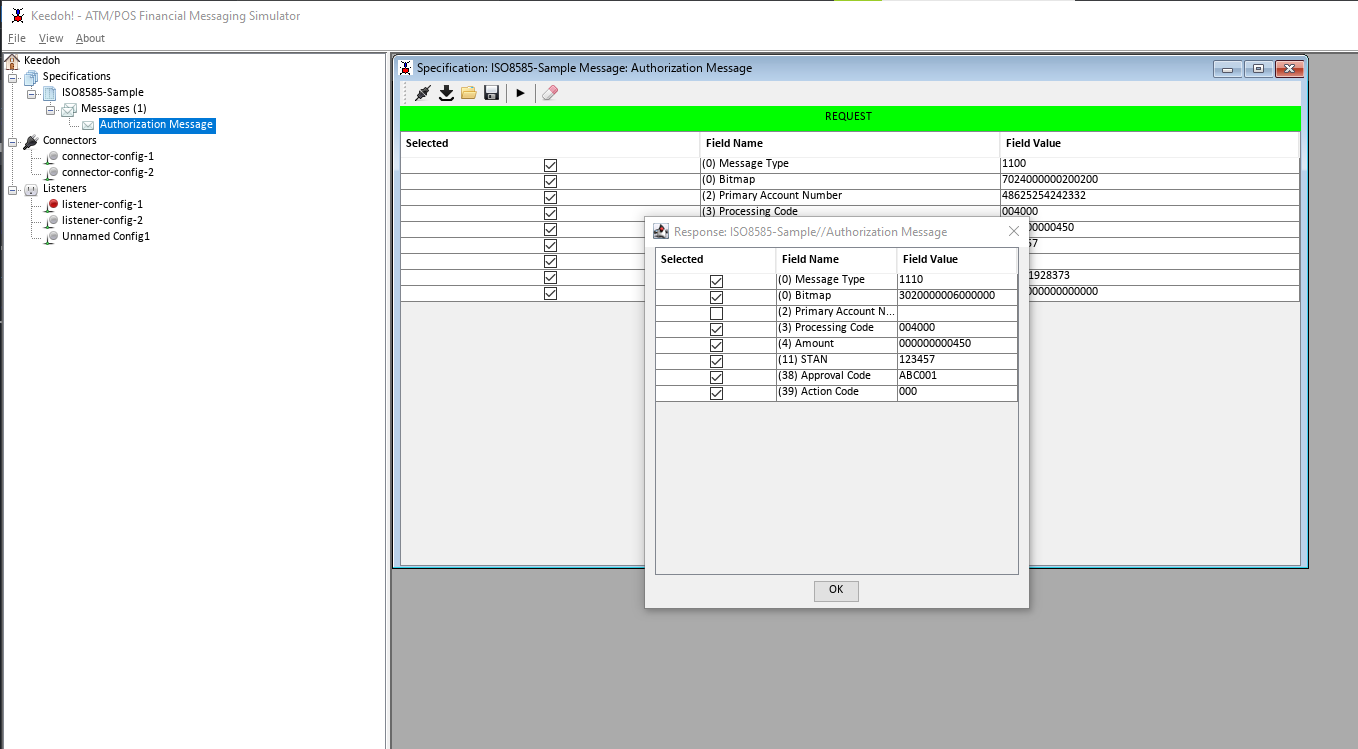Screen dimensions: 1358x749
Task: Click the Listeners socket icon in tree
Action: (x=30, y=189)
